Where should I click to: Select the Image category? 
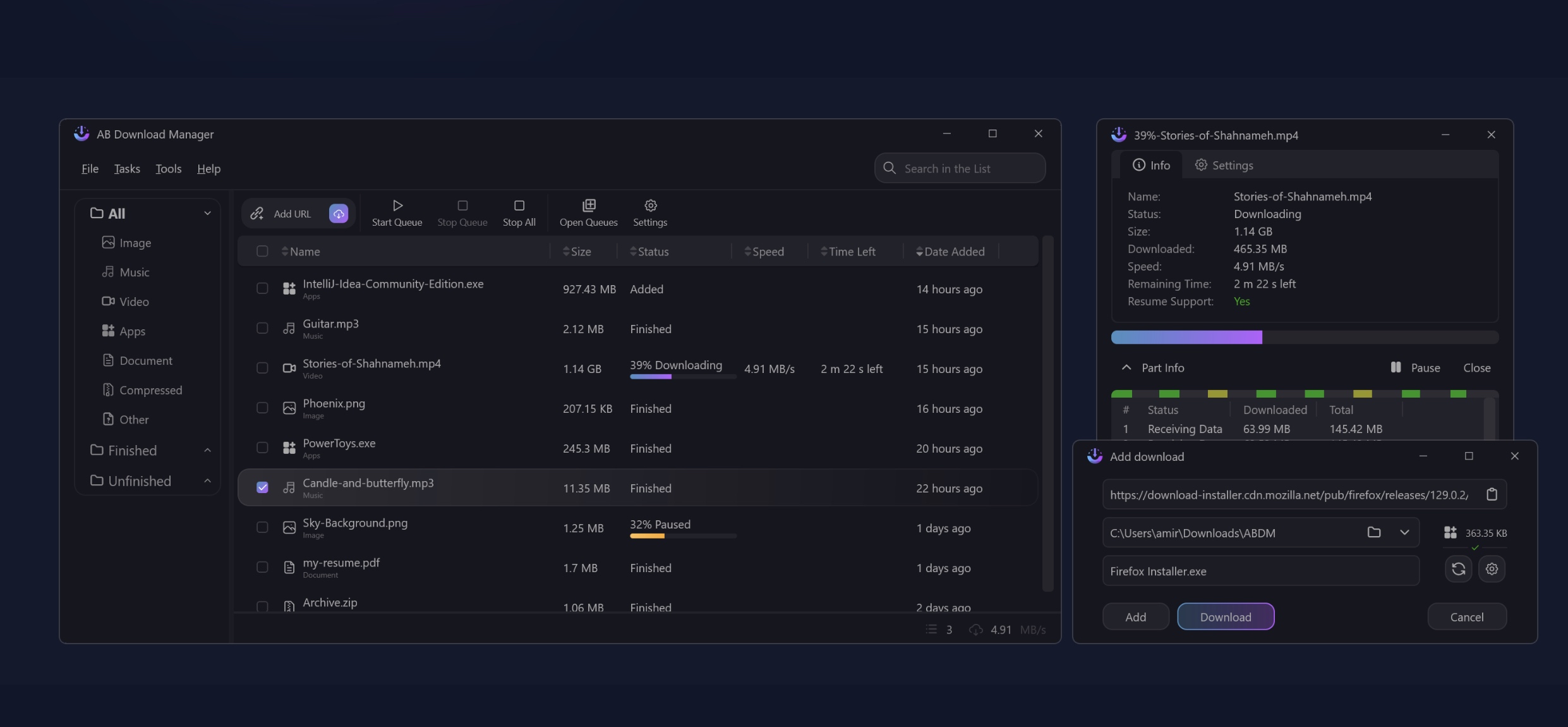[x=126, y=243]
